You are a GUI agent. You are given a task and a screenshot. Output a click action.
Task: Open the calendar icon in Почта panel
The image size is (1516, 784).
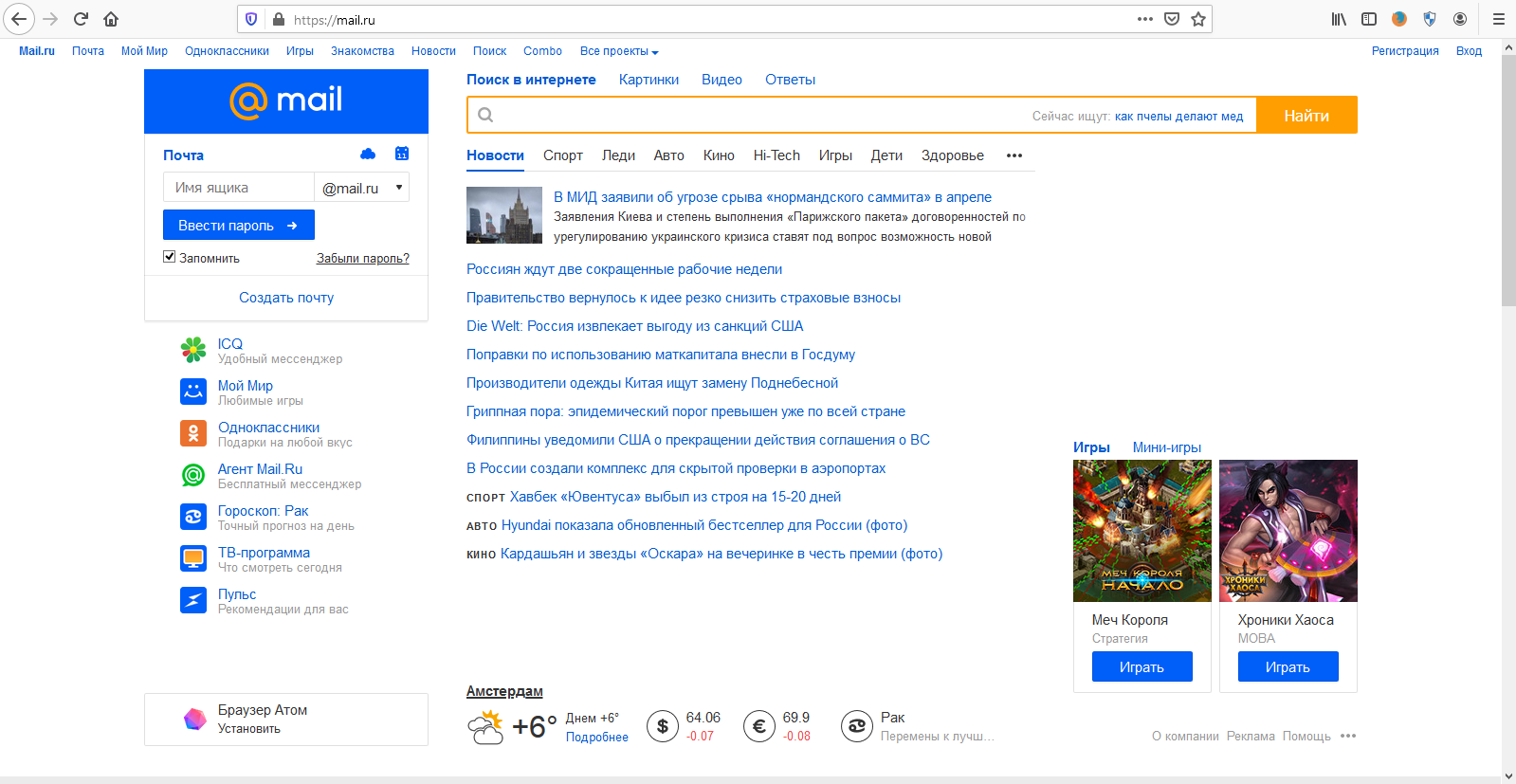point(402,154)
